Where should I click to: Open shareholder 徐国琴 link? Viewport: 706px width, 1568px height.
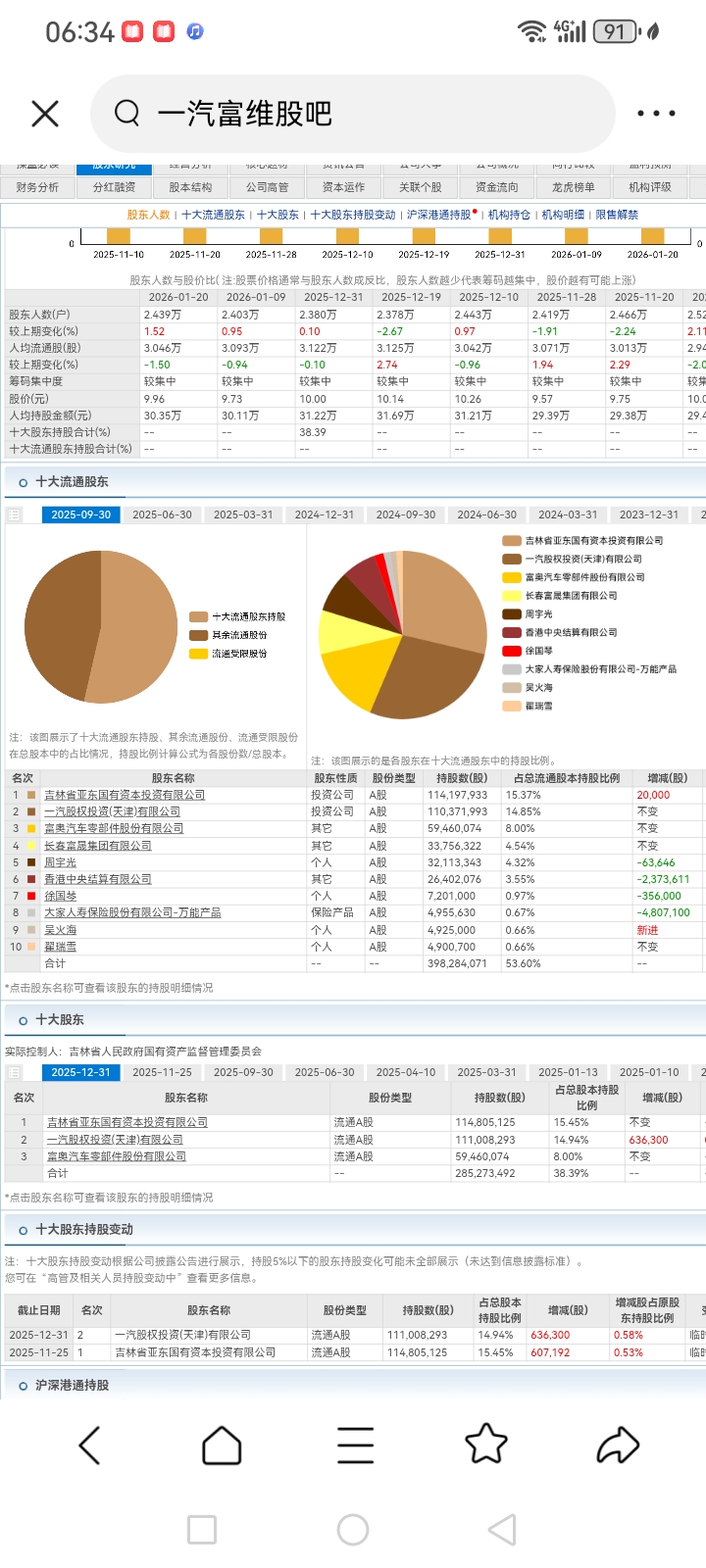(60, 896)
